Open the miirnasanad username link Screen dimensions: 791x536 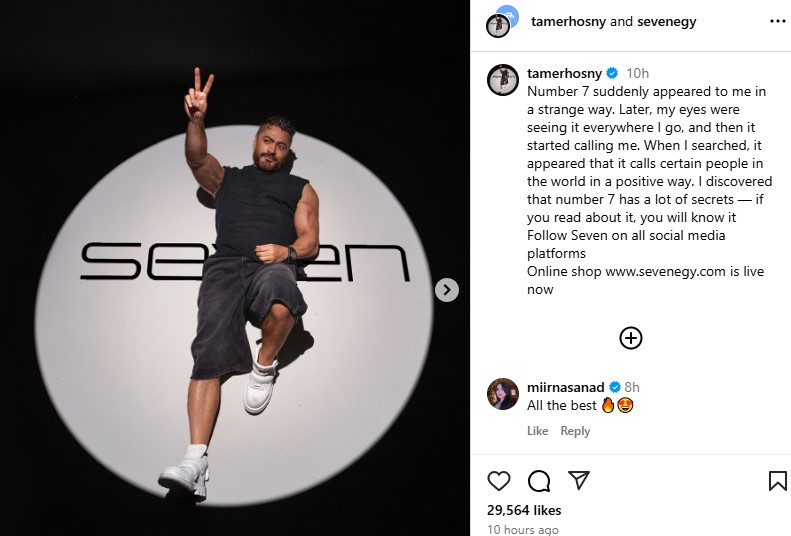click(565, 387)
